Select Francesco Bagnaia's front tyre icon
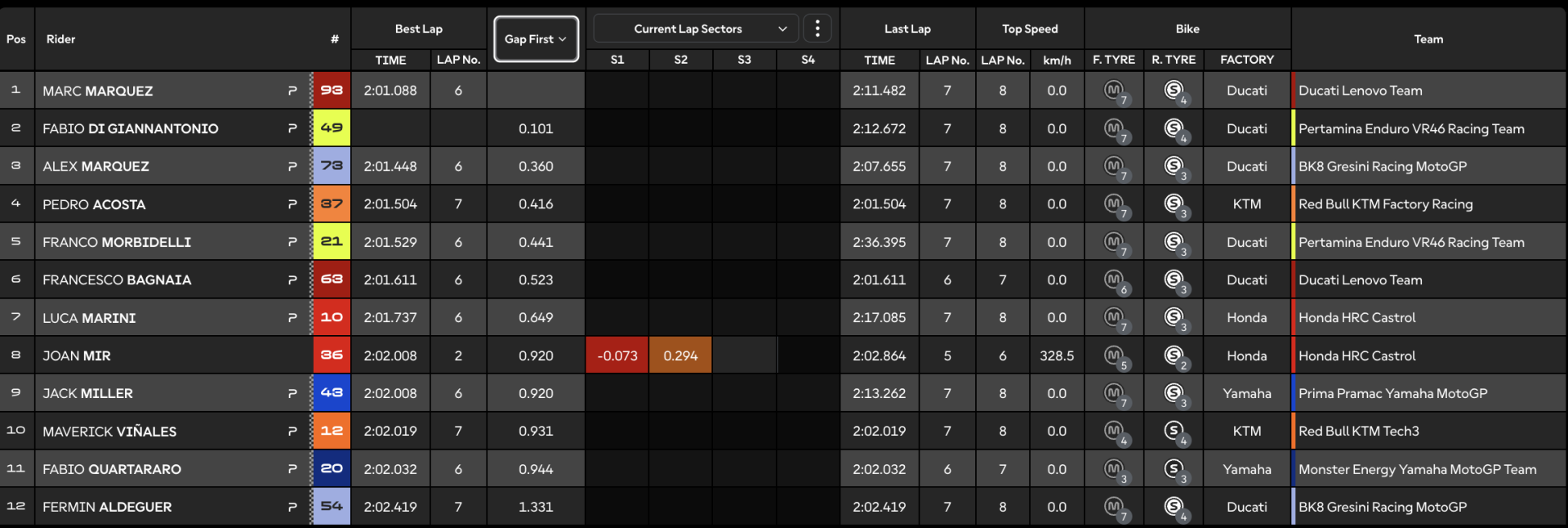The height and width of the screenshot is (528, 1568). click(1116, 280)
